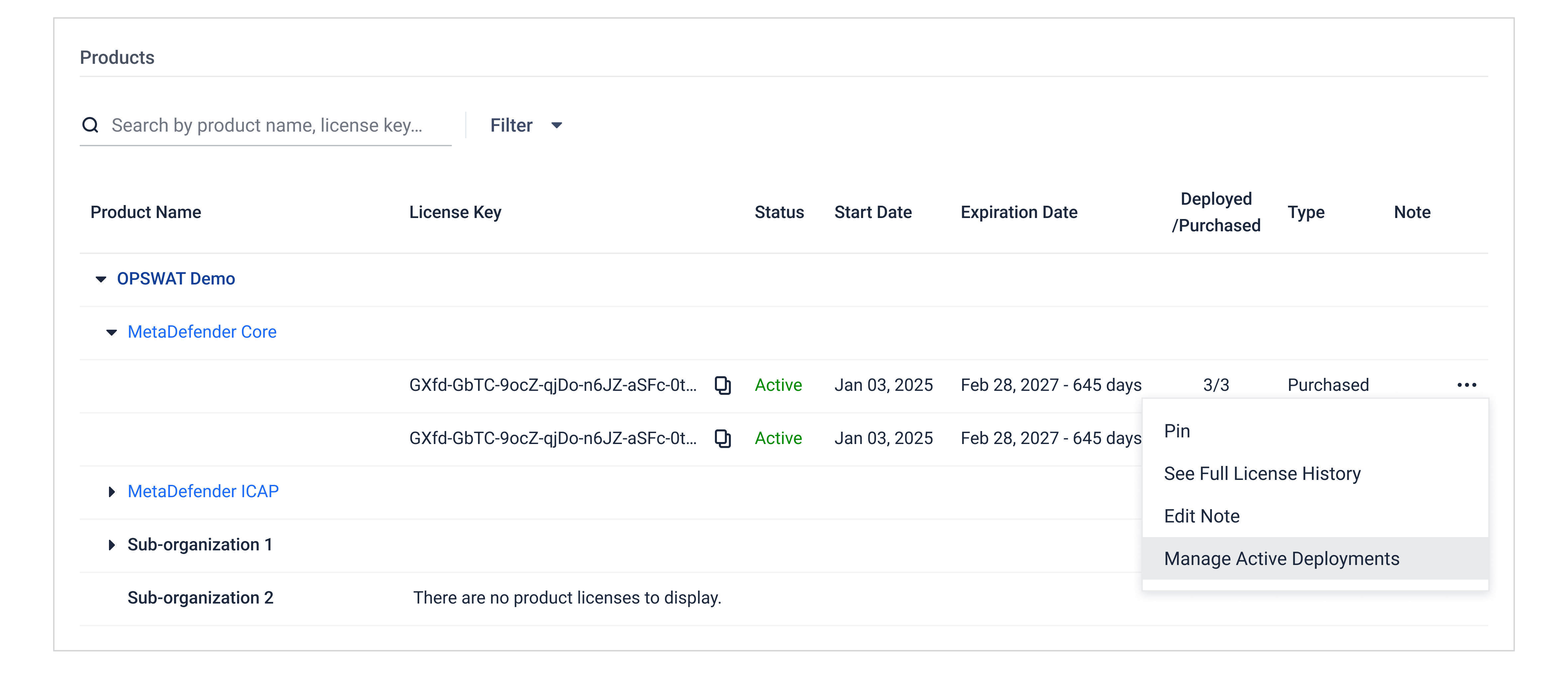Select the Sub-organization 2 row label
The width and height of the screenshot is (1568, 674).
click(200, 598)
